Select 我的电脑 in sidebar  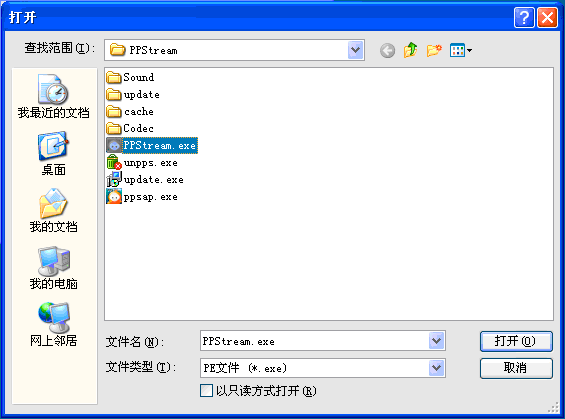53,268
